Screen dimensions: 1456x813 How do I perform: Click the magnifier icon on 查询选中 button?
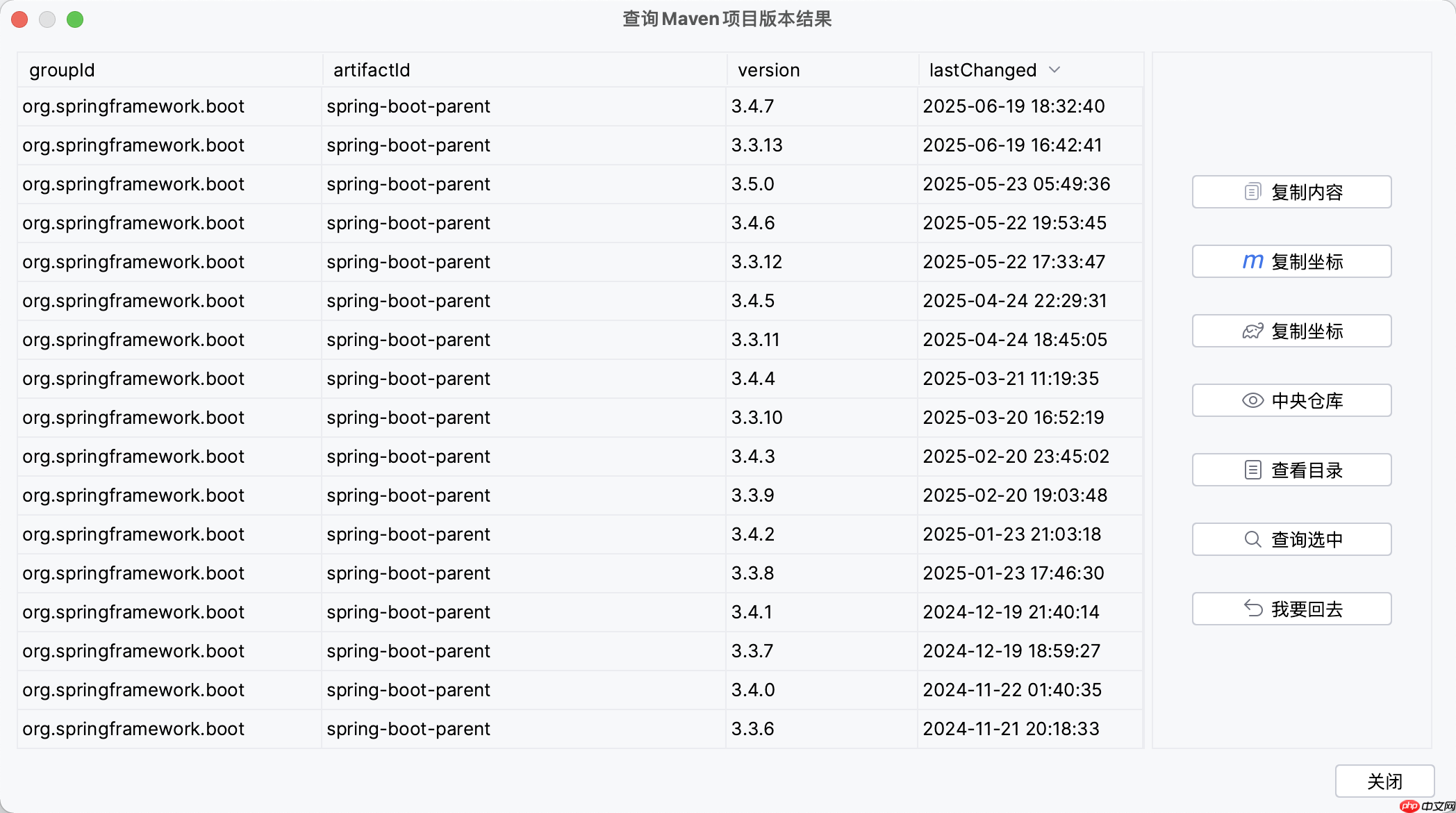(1252, 539)
